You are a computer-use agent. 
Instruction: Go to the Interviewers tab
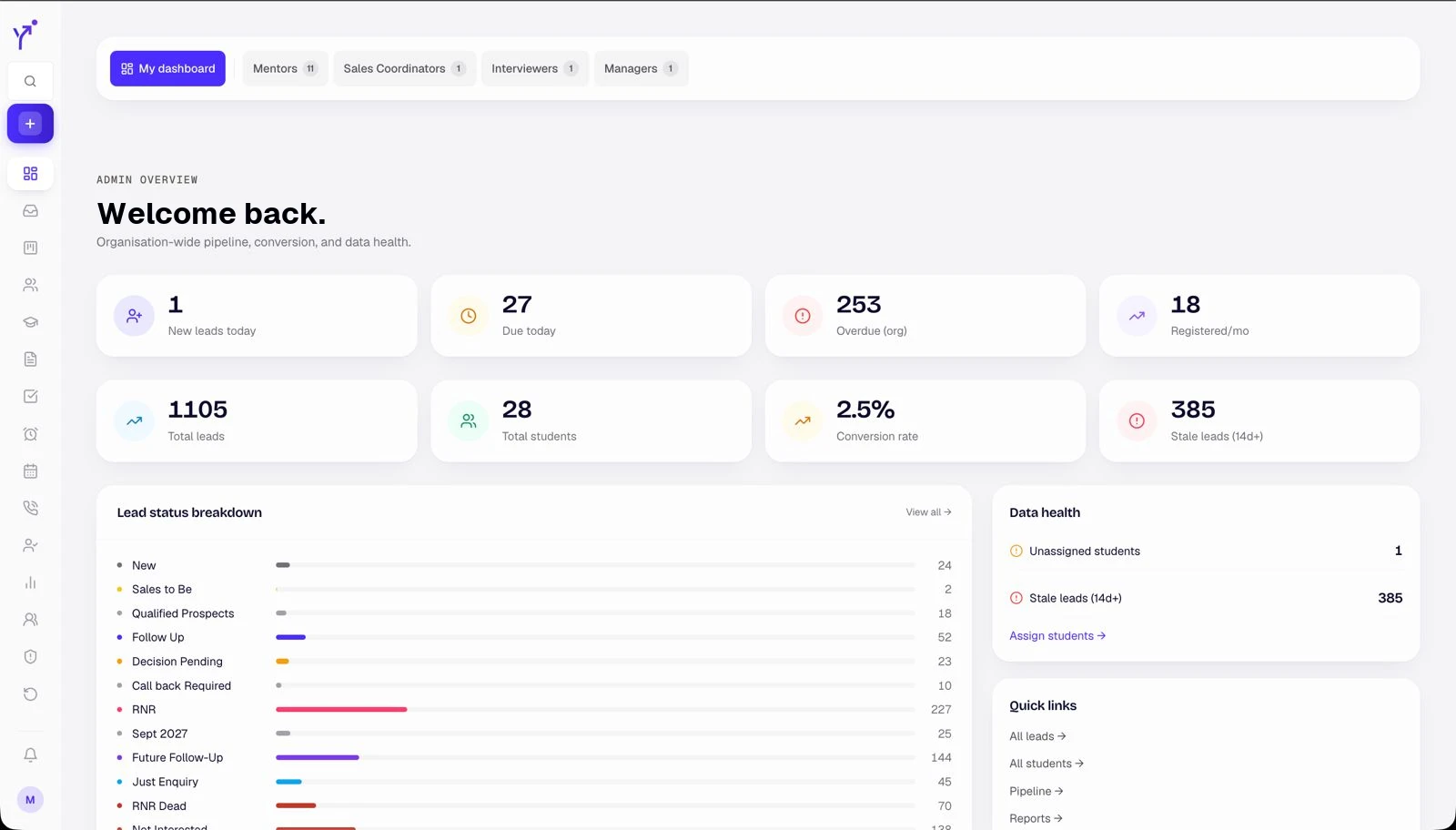point(534,68)
